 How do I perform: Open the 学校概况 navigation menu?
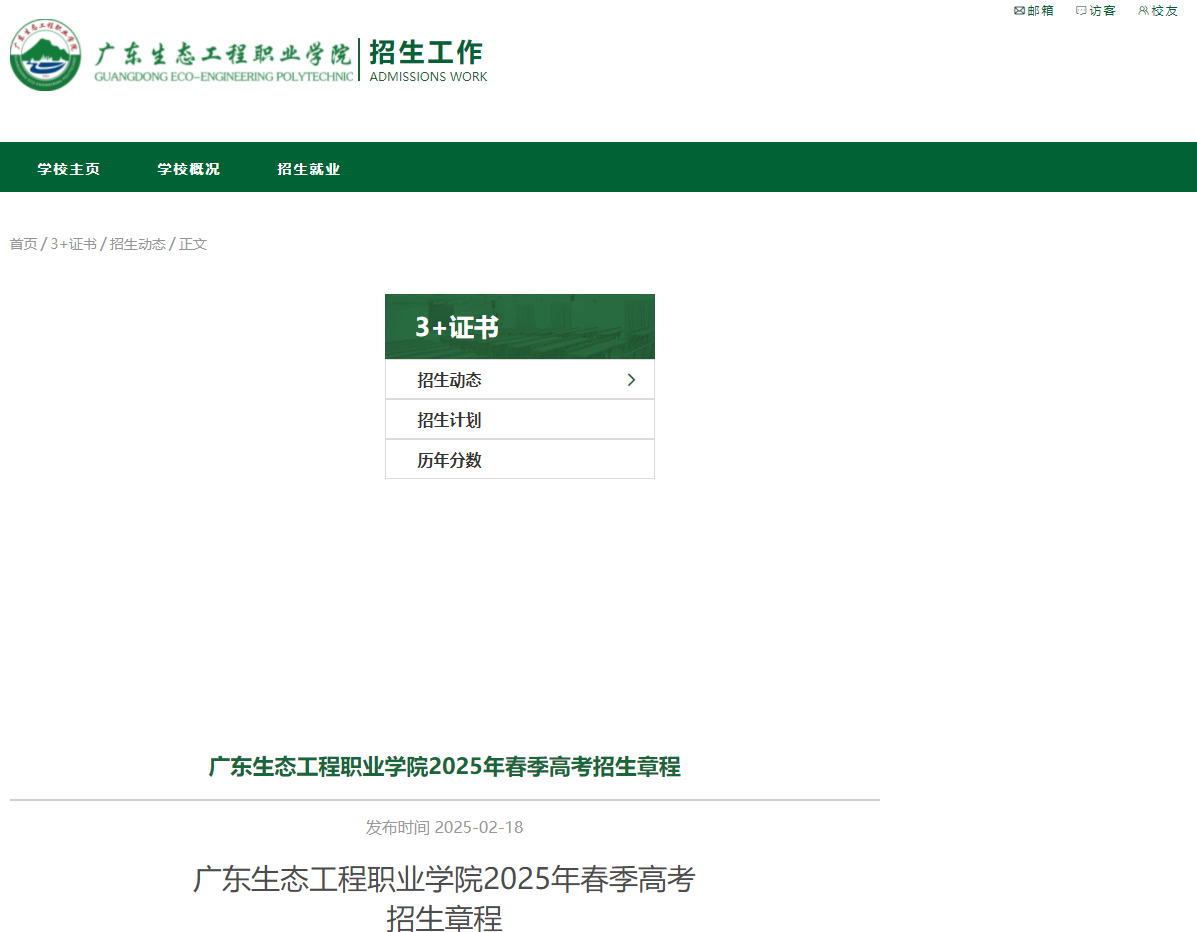[188, 169]
